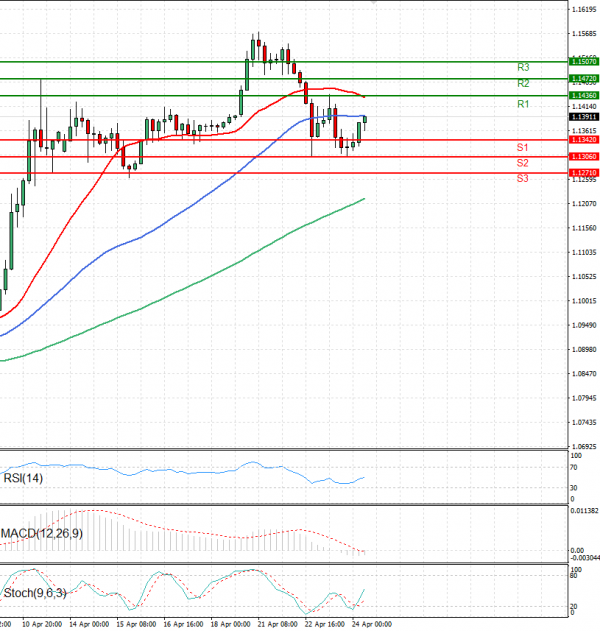This screenshot has width=600, height=631.
Task: Click the 16 Apr 16:00 time label
Action: coord(183,624)
